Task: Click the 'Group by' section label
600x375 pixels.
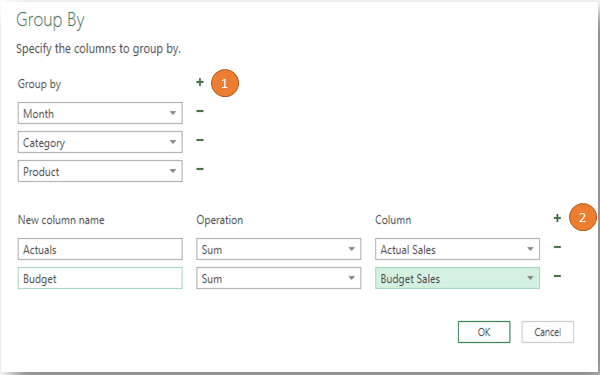Action: click(39, 84)
